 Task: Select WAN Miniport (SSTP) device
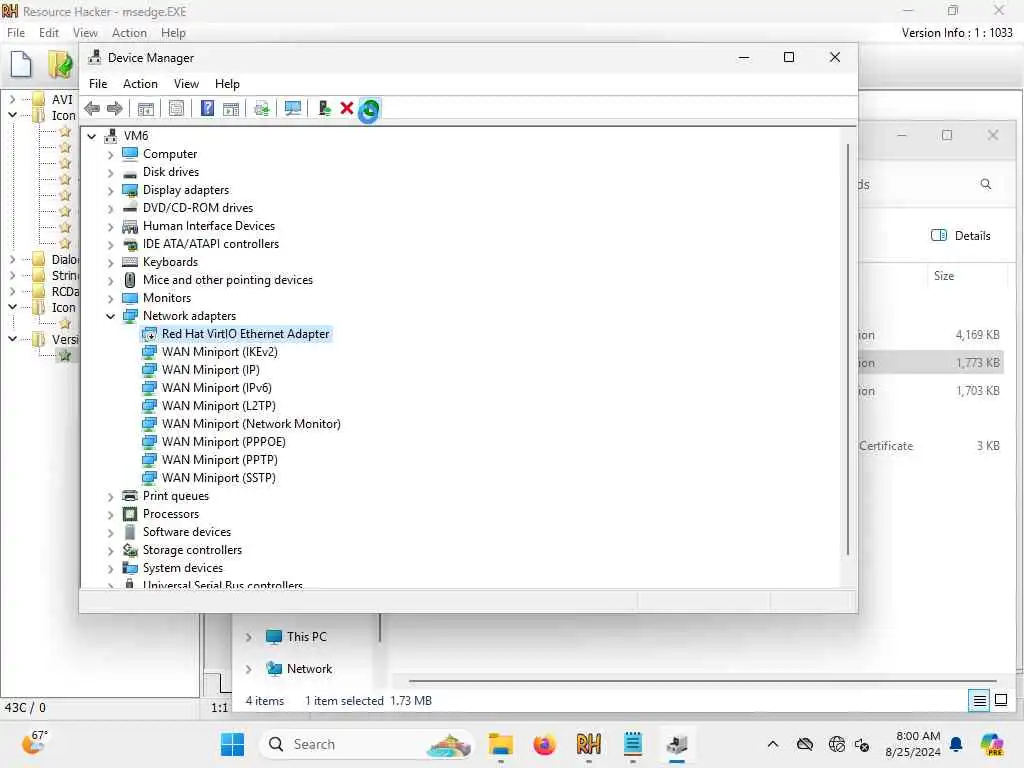click(x=219, y=478)
